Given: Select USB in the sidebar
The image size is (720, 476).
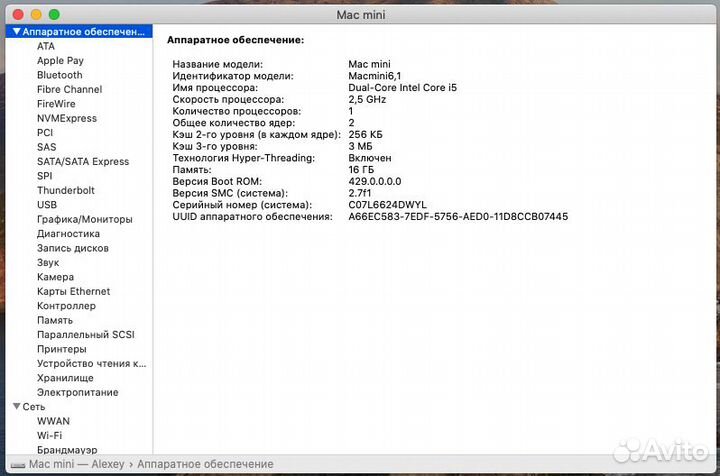Looking at the screenshot, I should coord(47,205).
